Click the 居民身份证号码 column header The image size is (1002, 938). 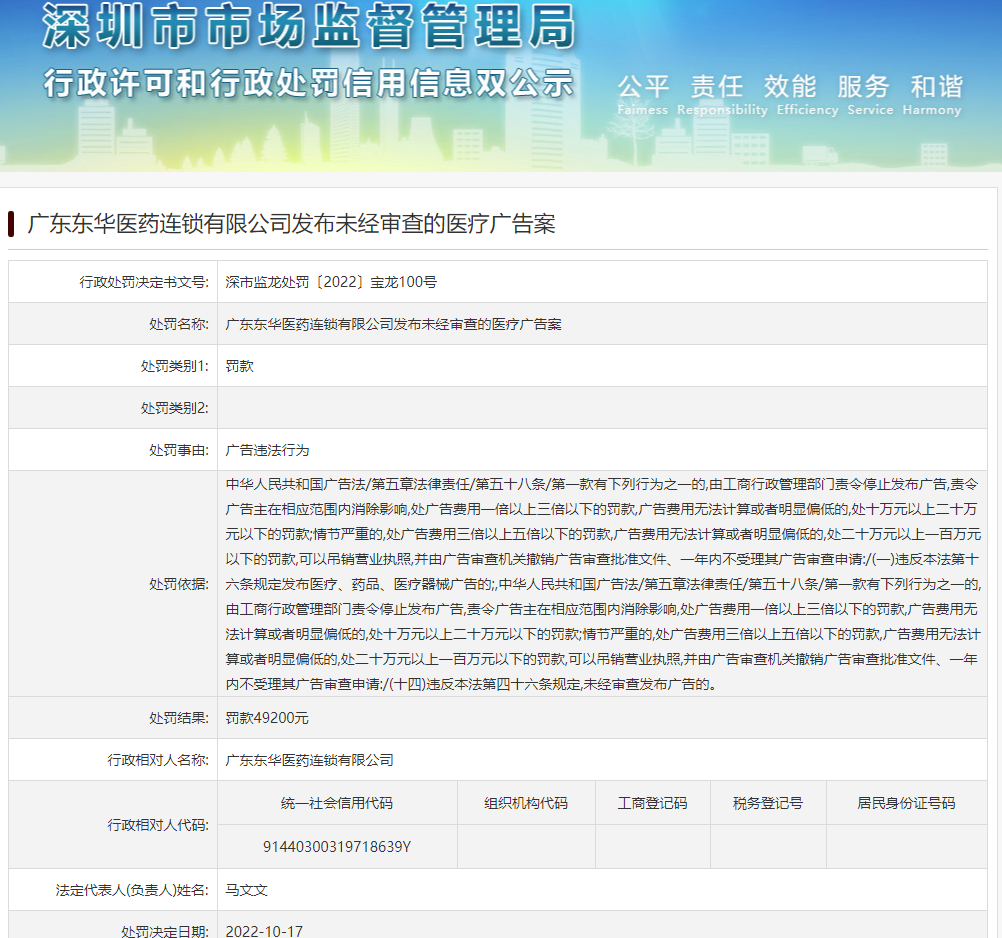click(906, 803)
